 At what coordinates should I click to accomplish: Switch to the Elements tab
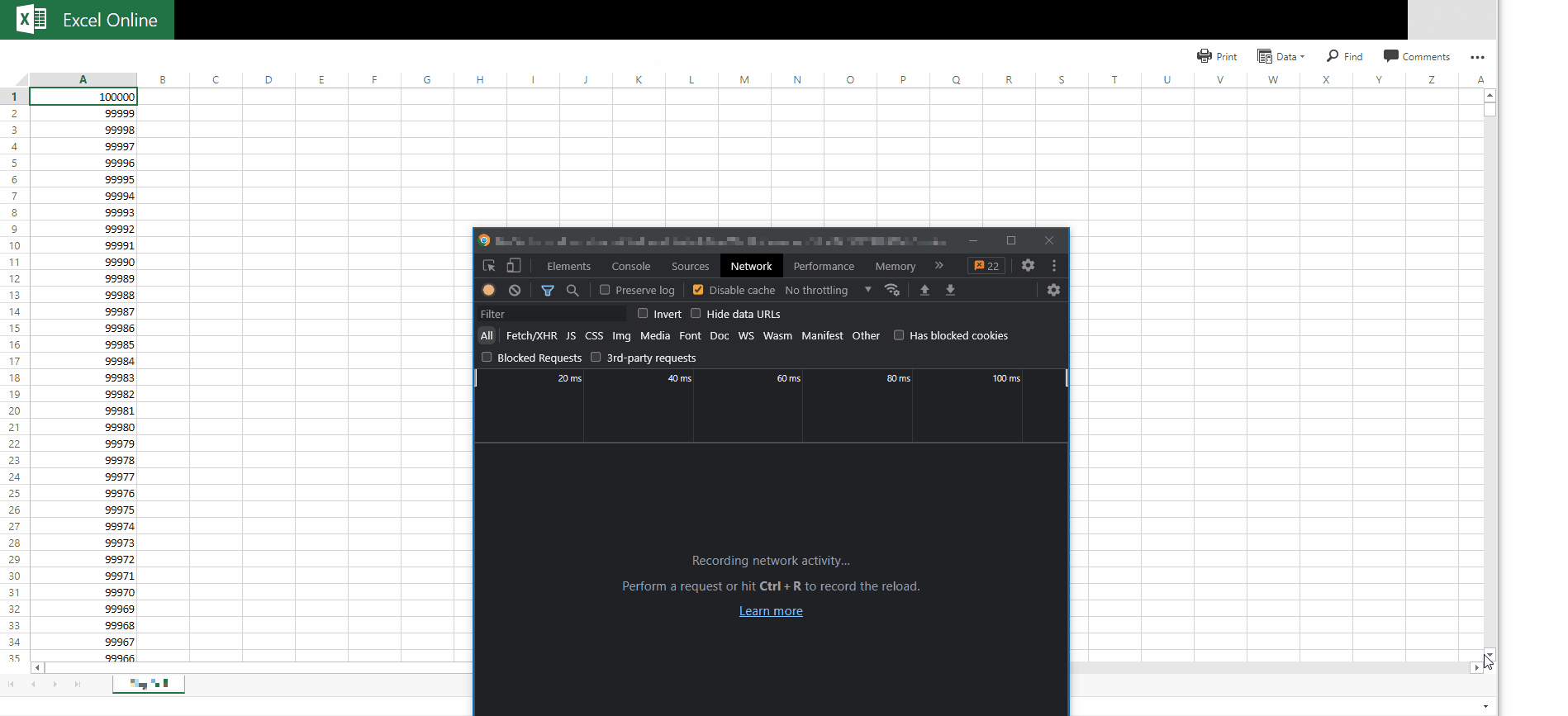(x=568, y=266)
